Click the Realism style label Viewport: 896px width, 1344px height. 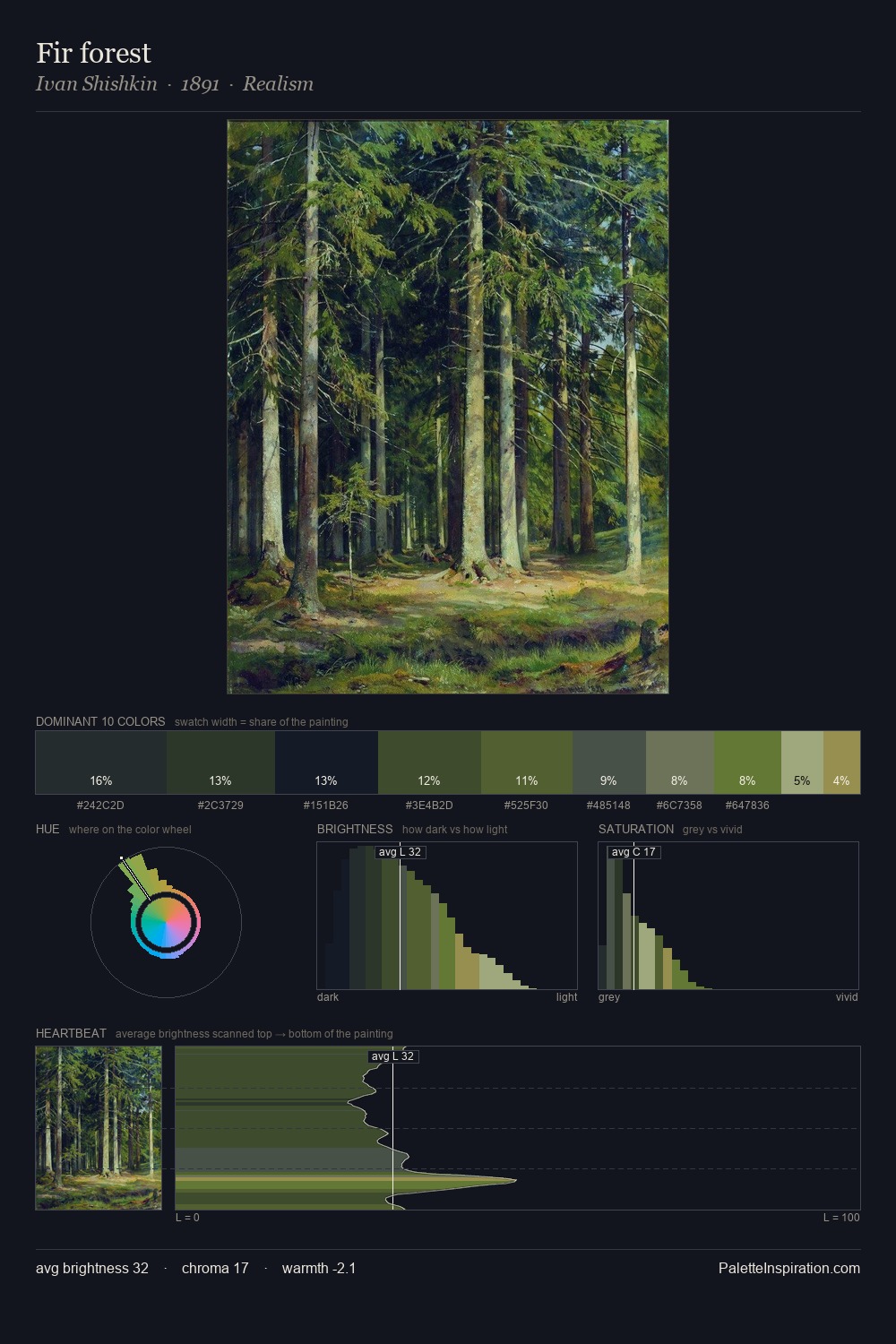click(278, 84)
